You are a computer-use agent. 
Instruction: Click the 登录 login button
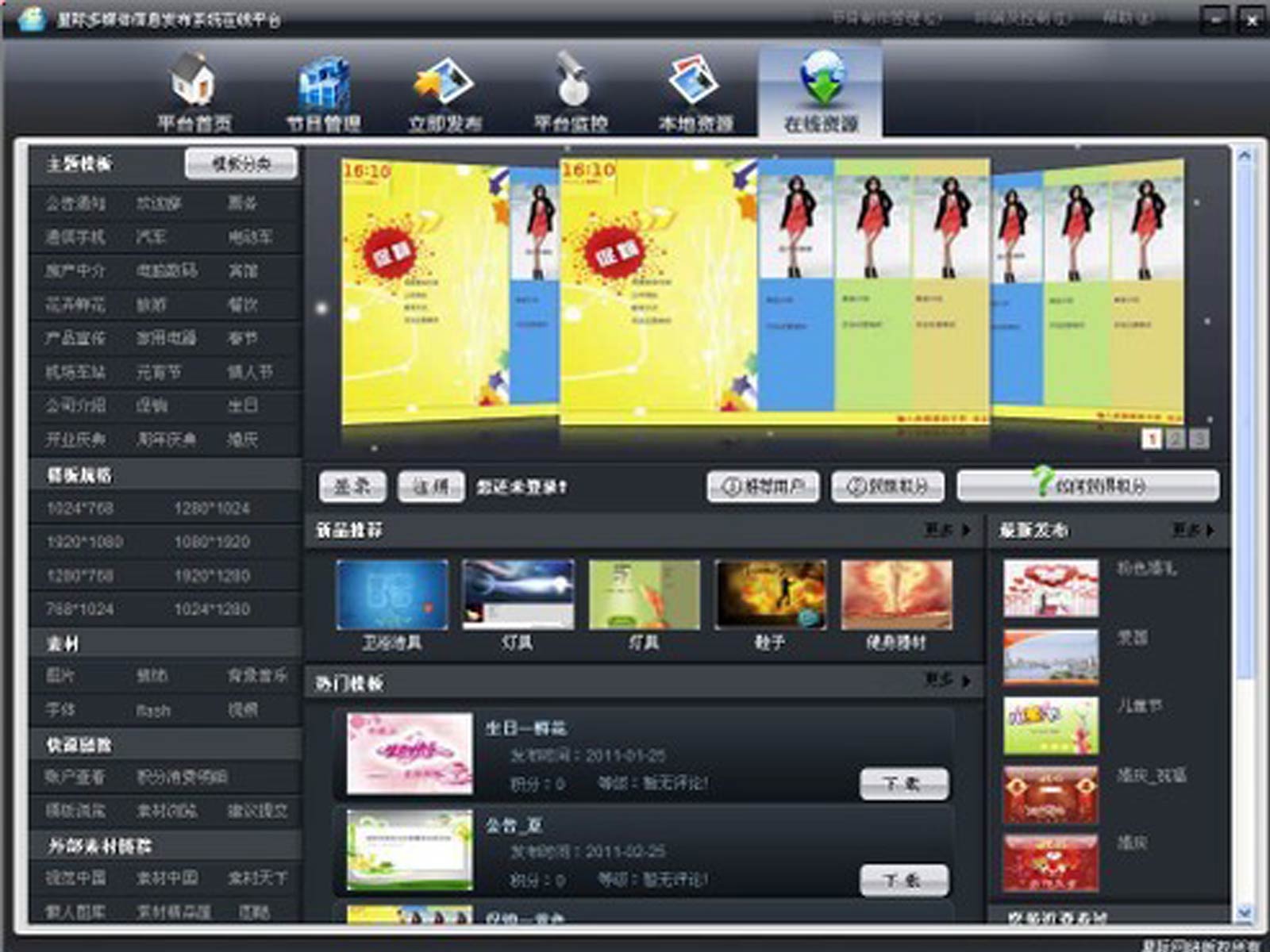(x=352, y=486)
